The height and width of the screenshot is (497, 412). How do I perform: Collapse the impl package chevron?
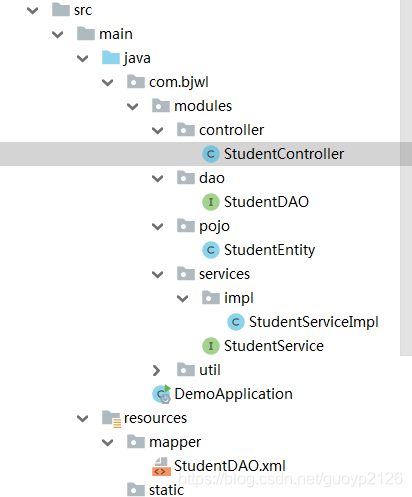point(182,298)
